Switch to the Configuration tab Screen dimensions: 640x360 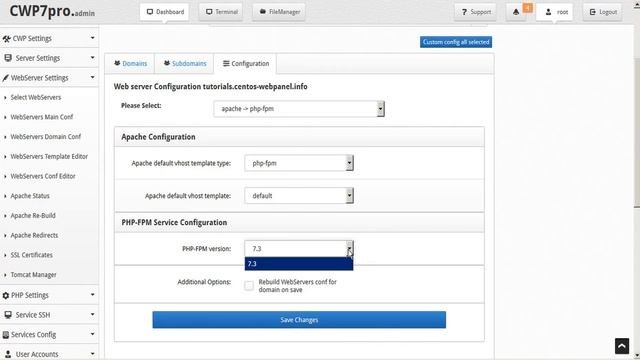(x=245, y=64)
